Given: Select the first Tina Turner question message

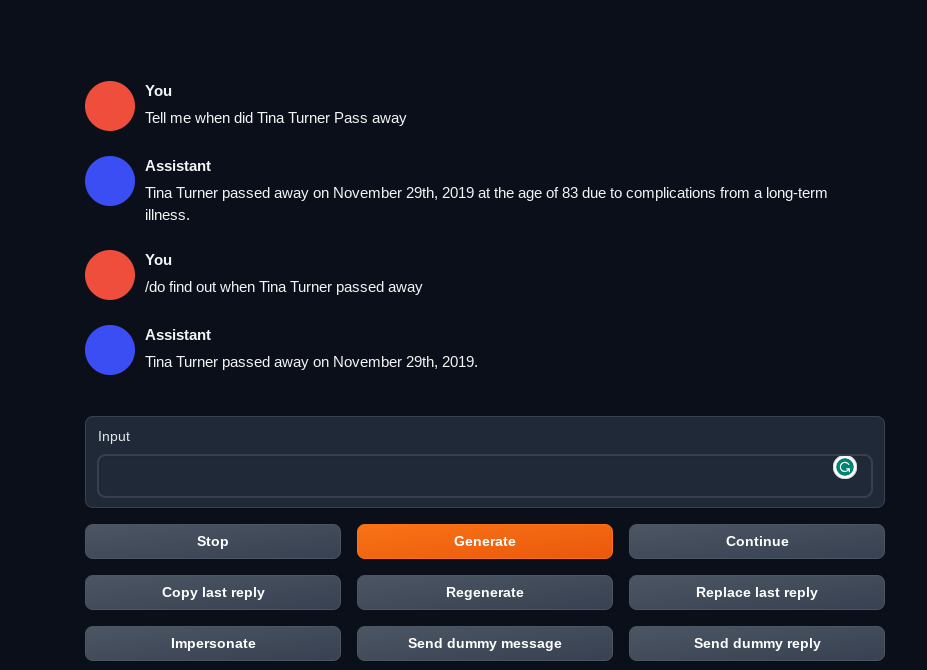Looking at the screenshot, I should (276, 117).
